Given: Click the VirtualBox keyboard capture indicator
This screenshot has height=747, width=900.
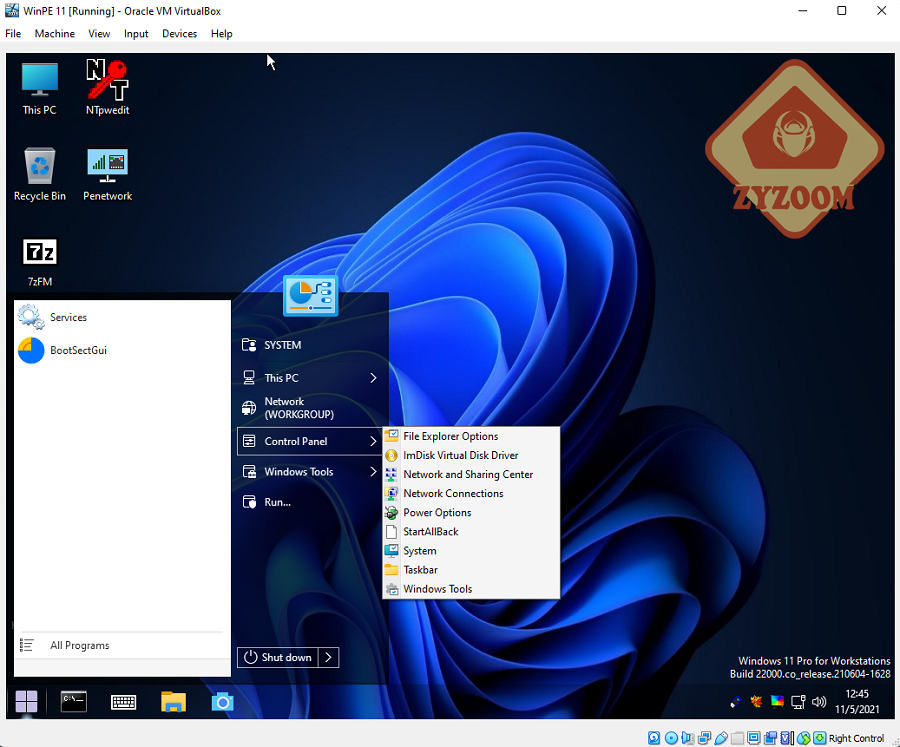Looking at the screenshot, I should (820, 738).
